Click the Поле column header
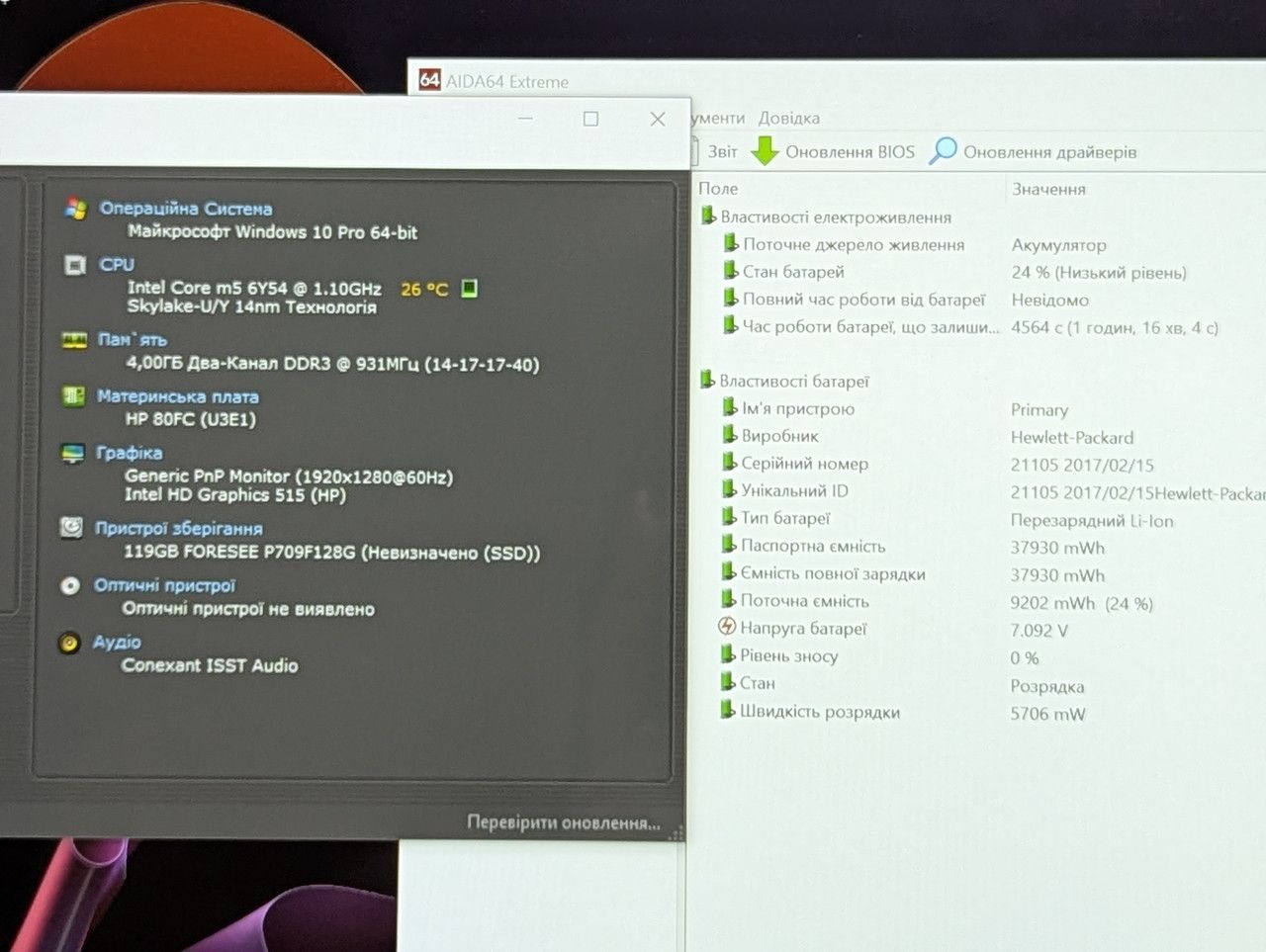Image resolution: width=1266 pixels, height=952 pixels. (718, 188)
